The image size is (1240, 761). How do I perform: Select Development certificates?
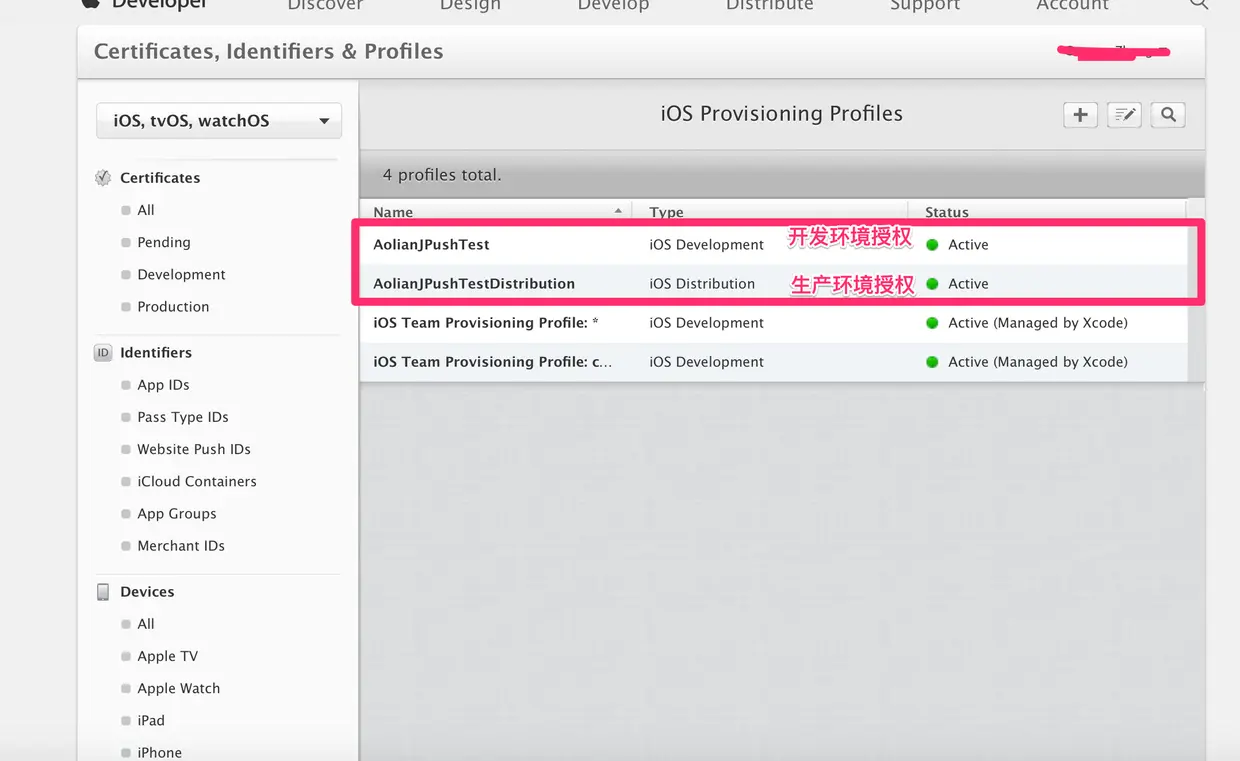coord(181,274)
